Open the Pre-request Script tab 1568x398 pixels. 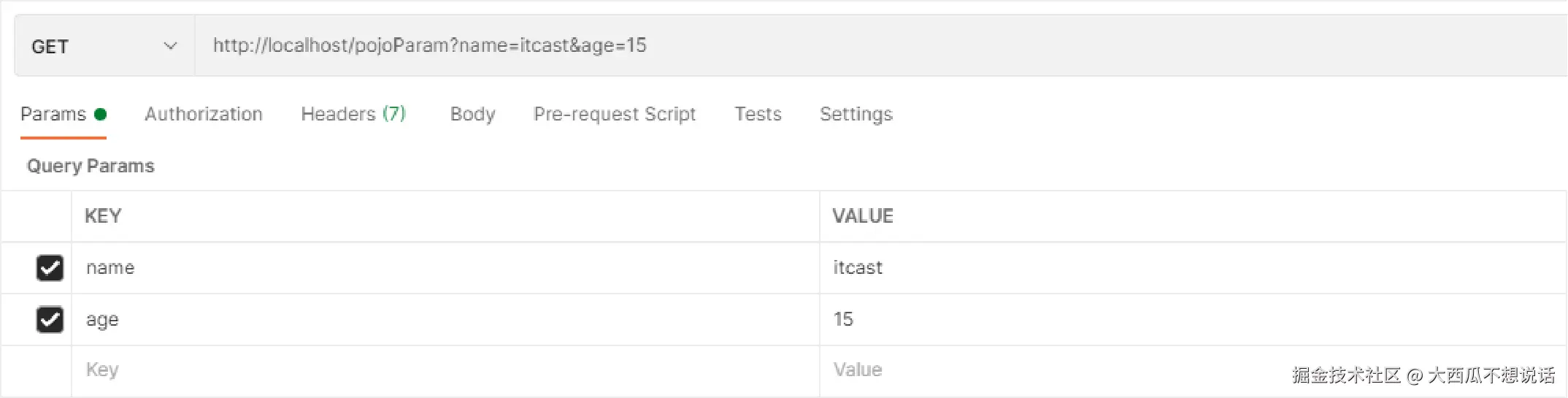point(615,114)
